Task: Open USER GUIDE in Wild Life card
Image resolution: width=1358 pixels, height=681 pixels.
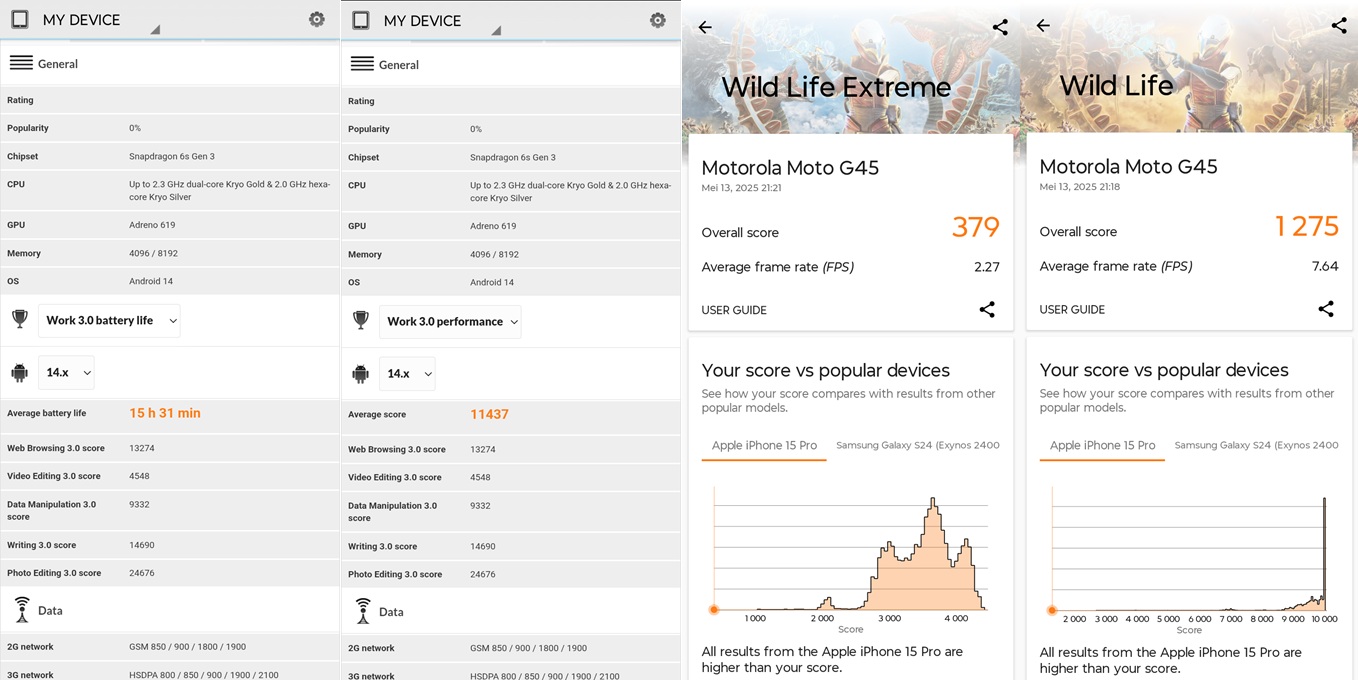Action: point(1072,309)
